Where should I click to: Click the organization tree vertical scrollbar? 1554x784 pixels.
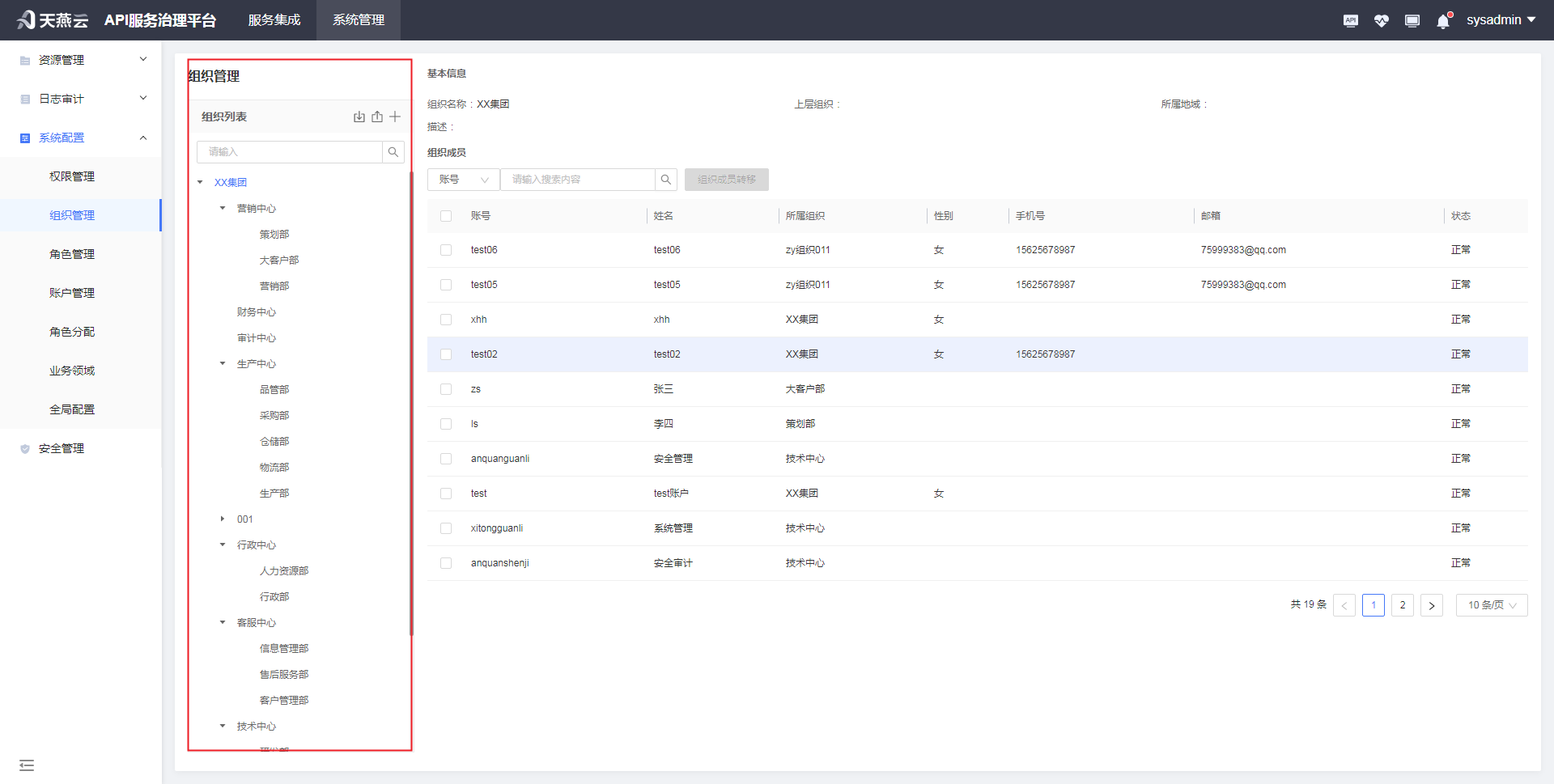411,405
